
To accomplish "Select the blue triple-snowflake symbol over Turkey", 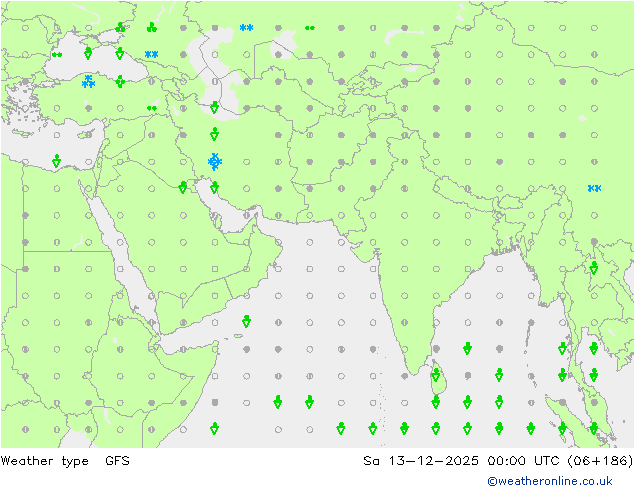I will (88, 82).
